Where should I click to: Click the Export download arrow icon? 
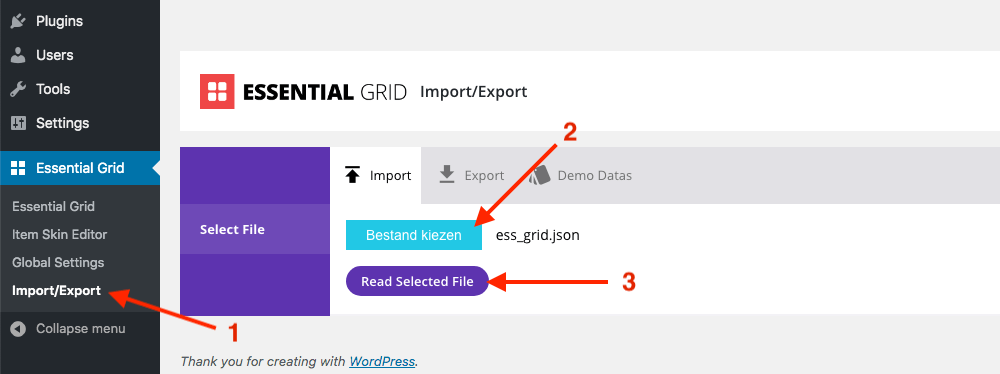click(x=447, y=174)
